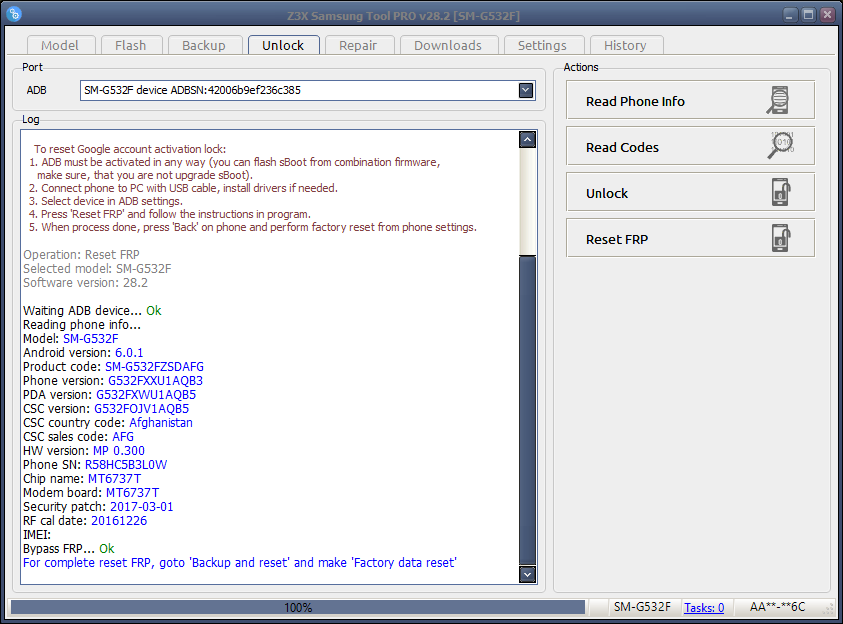The width and height of the screenshot is (843, 624).
Task: Minimize the Z3X Samsung Tool window
Action: tap(789, 15)
